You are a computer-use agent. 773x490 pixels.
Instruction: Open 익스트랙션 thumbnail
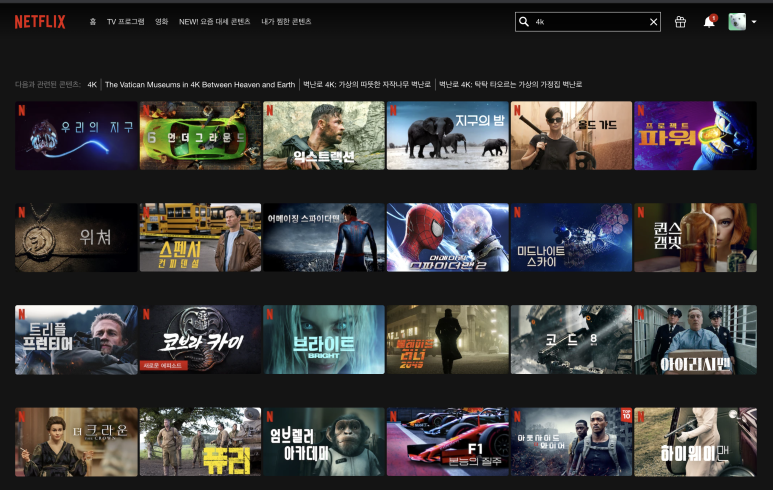pos(324,136)
